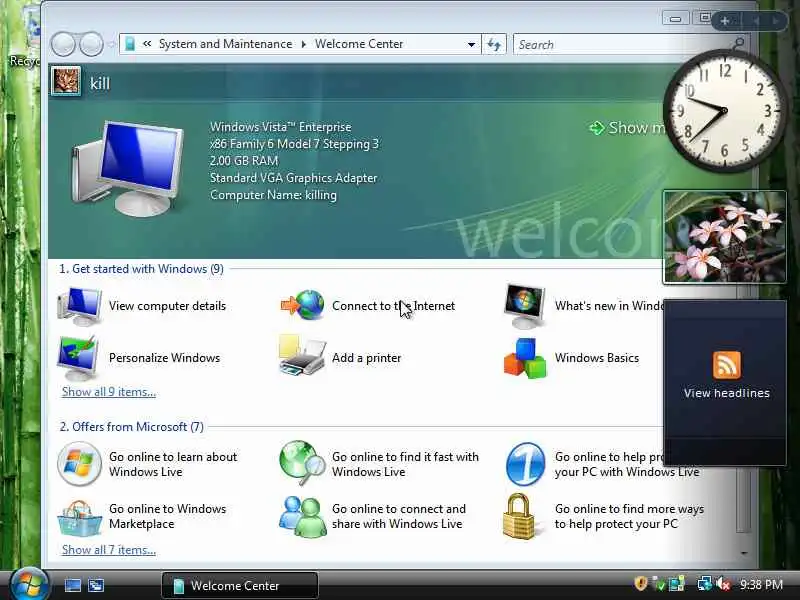Select Welcome Center taskbar button

click(x=240, y=585)
